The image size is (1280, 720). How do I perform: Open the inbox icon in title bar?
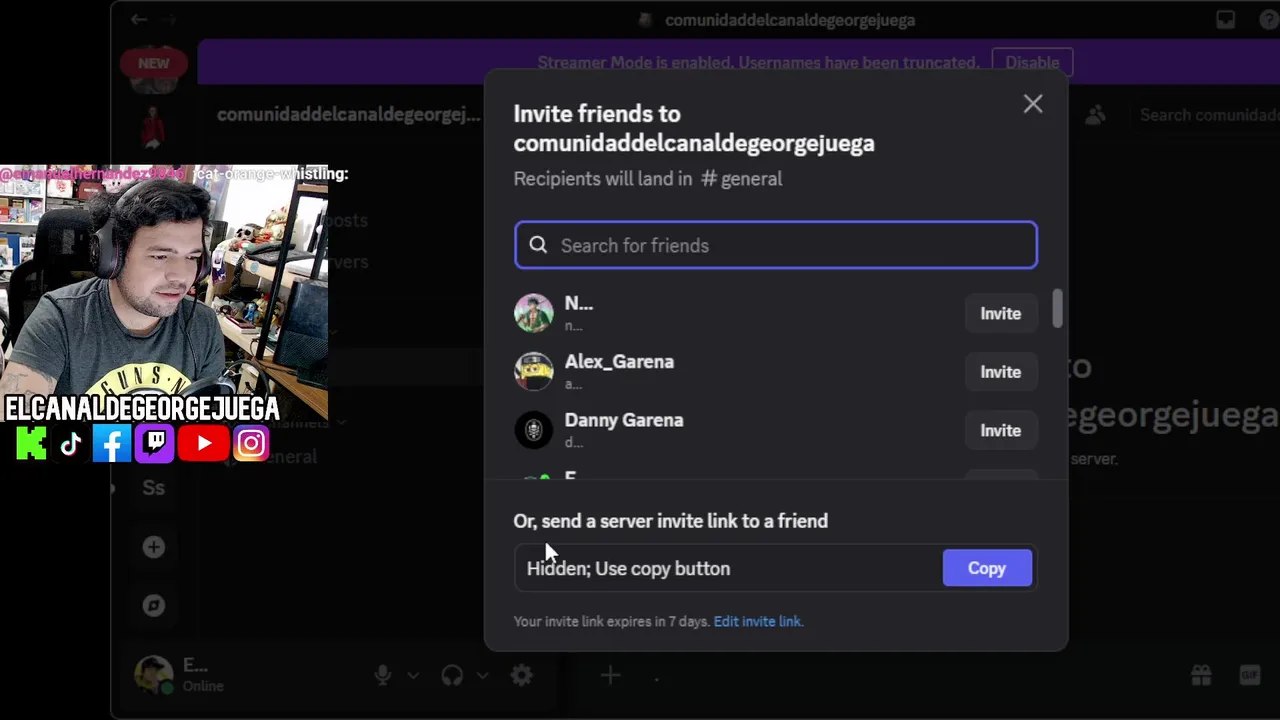pos(1225,20)
